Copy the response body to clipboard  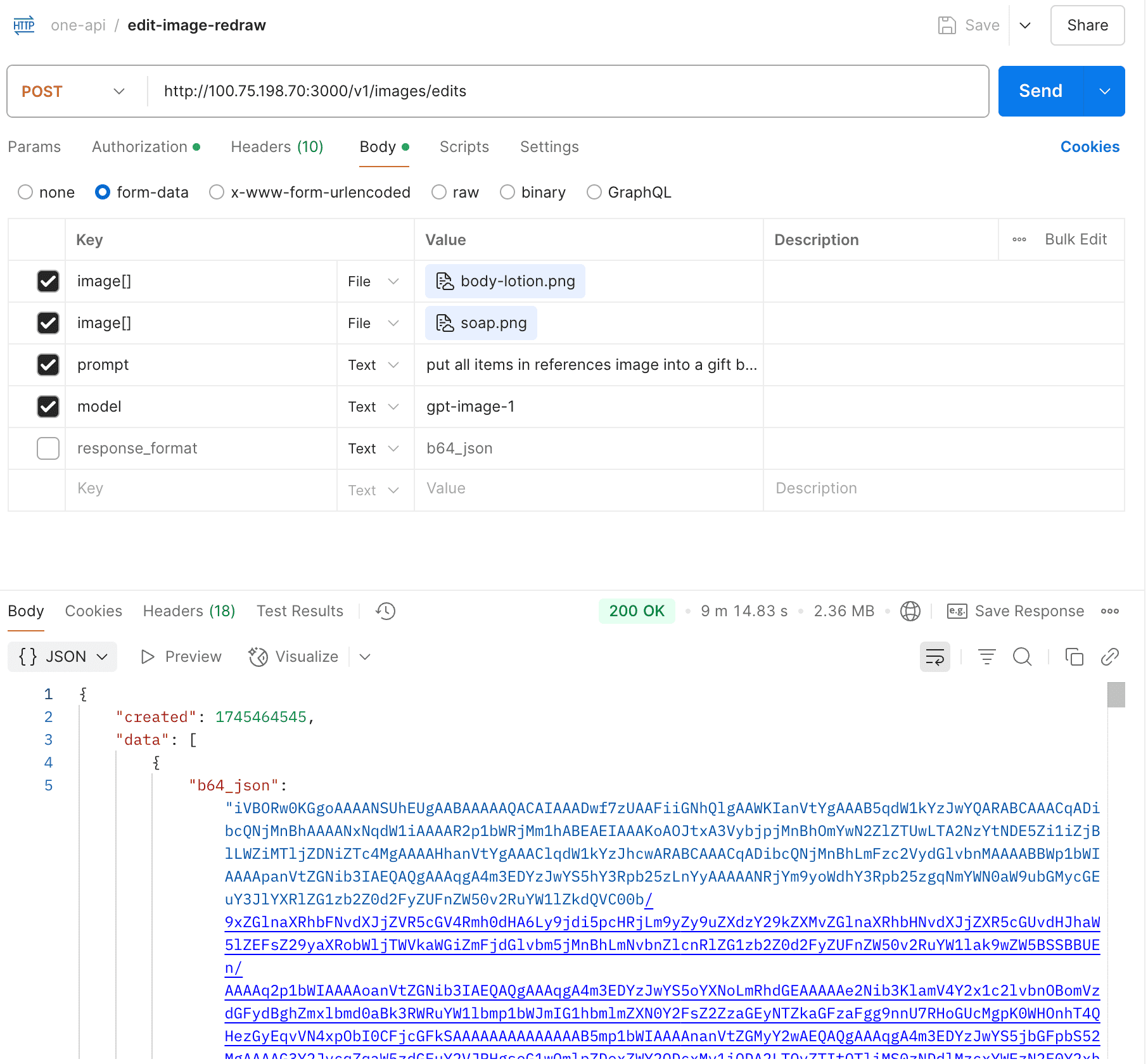(1074, 657)
